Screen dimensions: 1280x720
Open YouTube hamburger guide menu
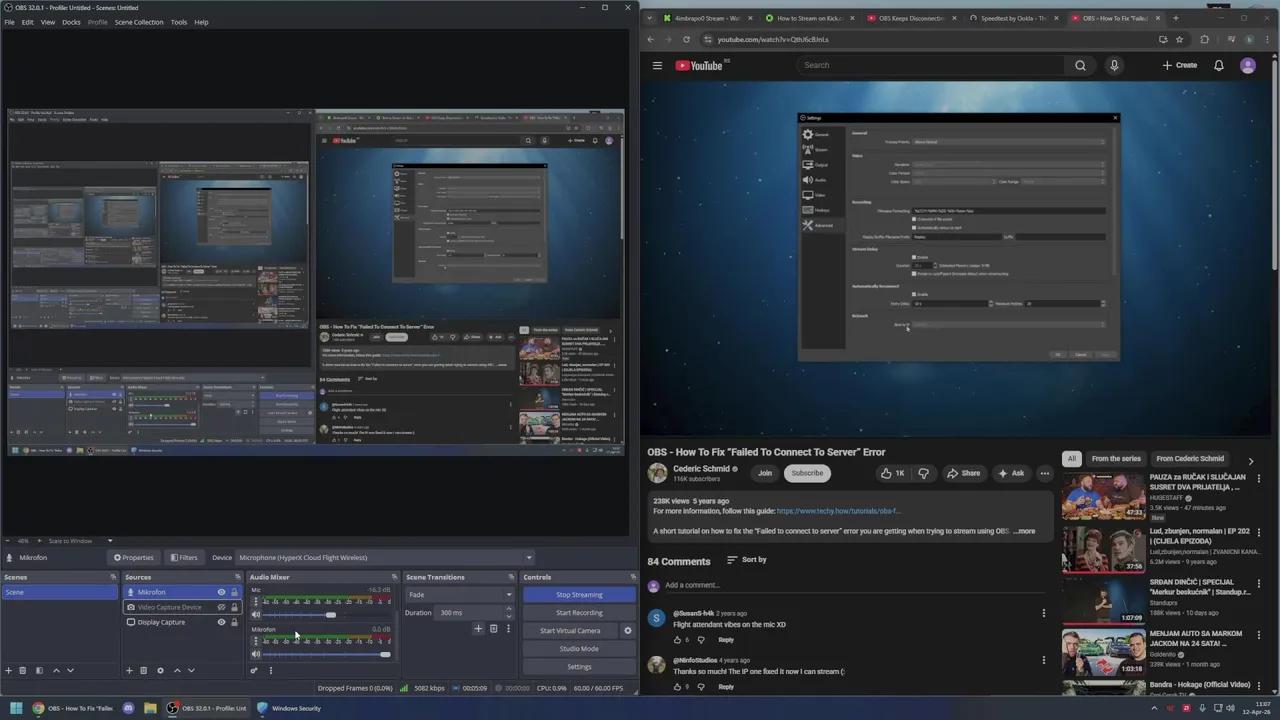coord(657,65)
